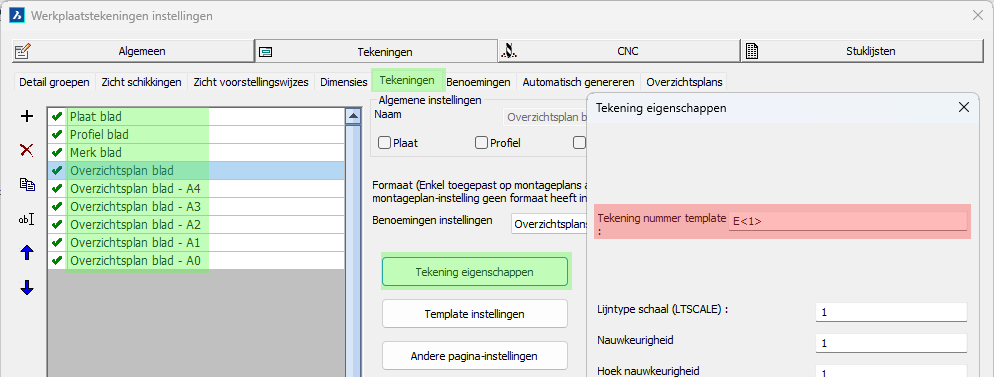The height and width of the screenshot is (377, 994).
Task: Move selected drawing down with blue arrow
Action: 27,288
